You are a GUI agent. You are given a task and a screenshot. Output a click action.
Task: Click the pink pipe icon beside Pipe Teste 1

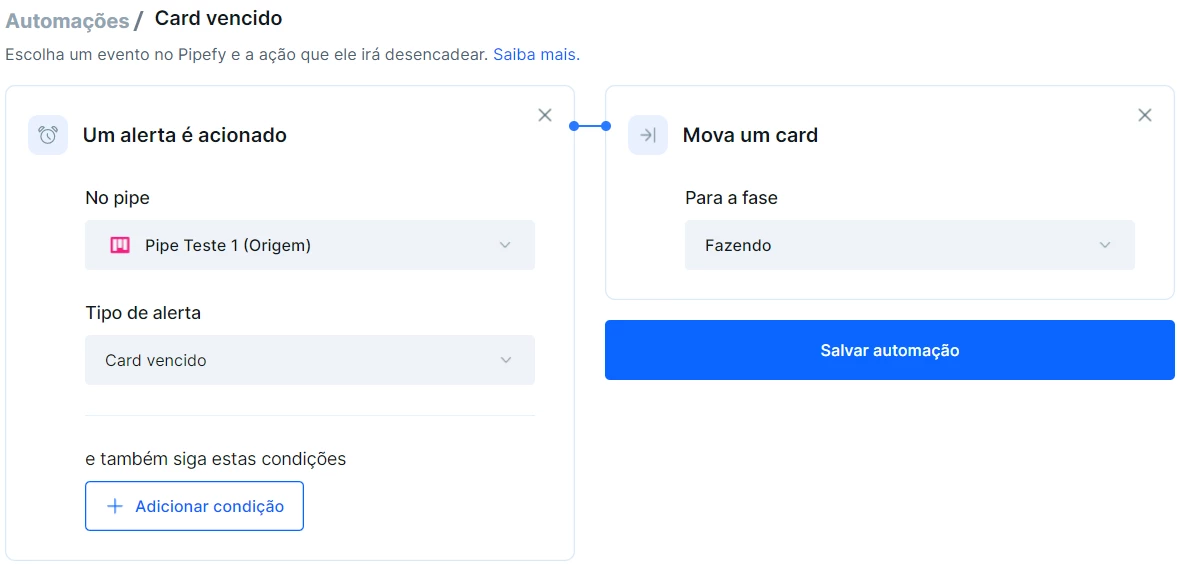pyautogui.click(x=121, y=245)
